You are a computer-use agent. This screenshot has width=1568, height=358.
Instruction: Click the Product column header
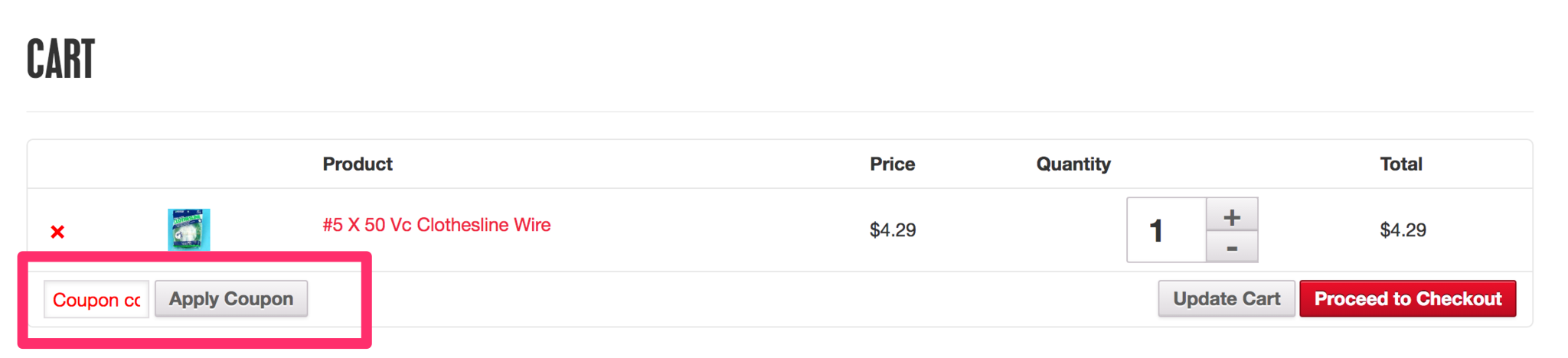coord(358,164)
